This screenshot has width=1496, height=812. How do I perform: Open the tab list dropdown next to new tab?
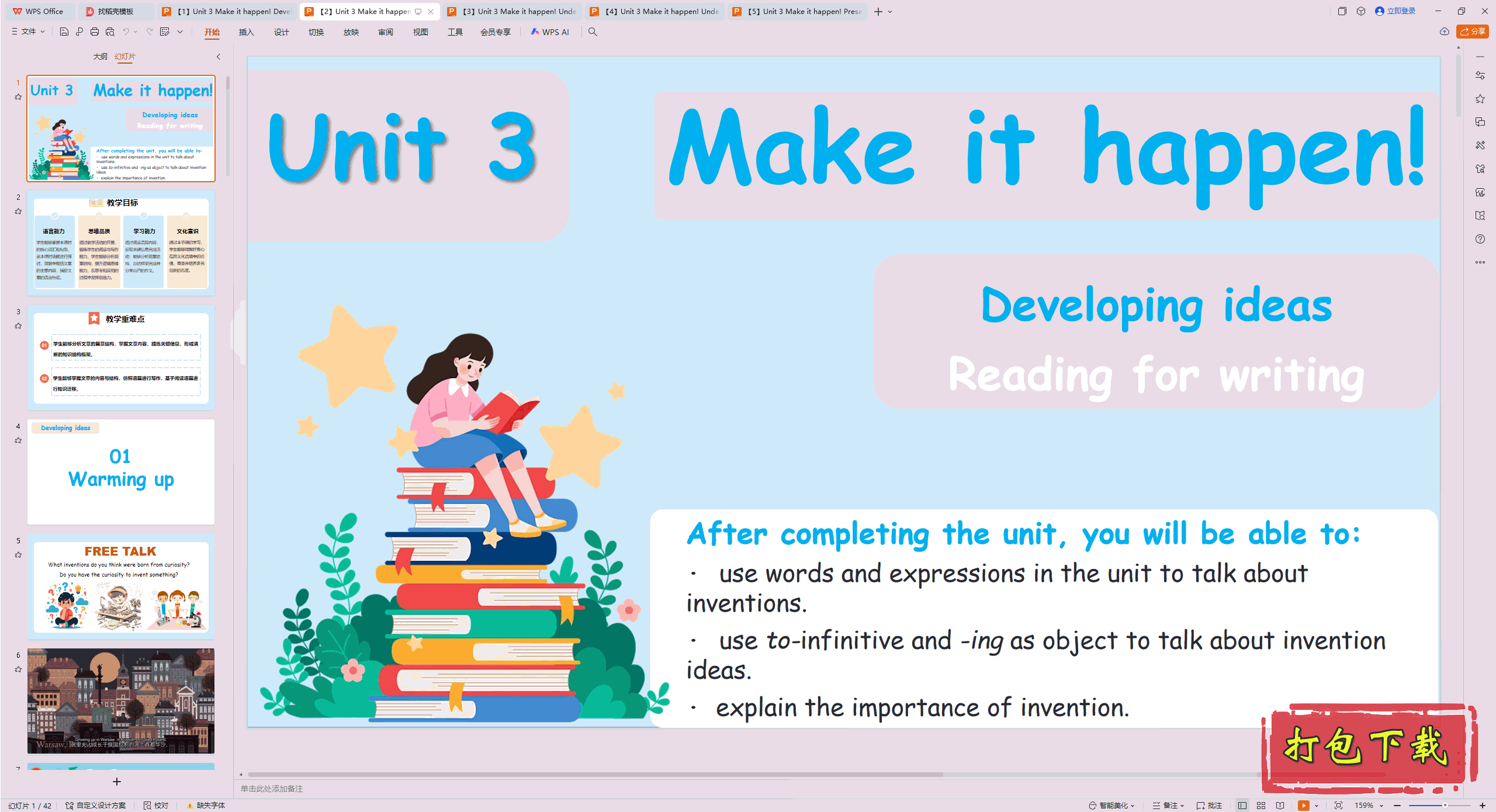(x=890, y=11)
